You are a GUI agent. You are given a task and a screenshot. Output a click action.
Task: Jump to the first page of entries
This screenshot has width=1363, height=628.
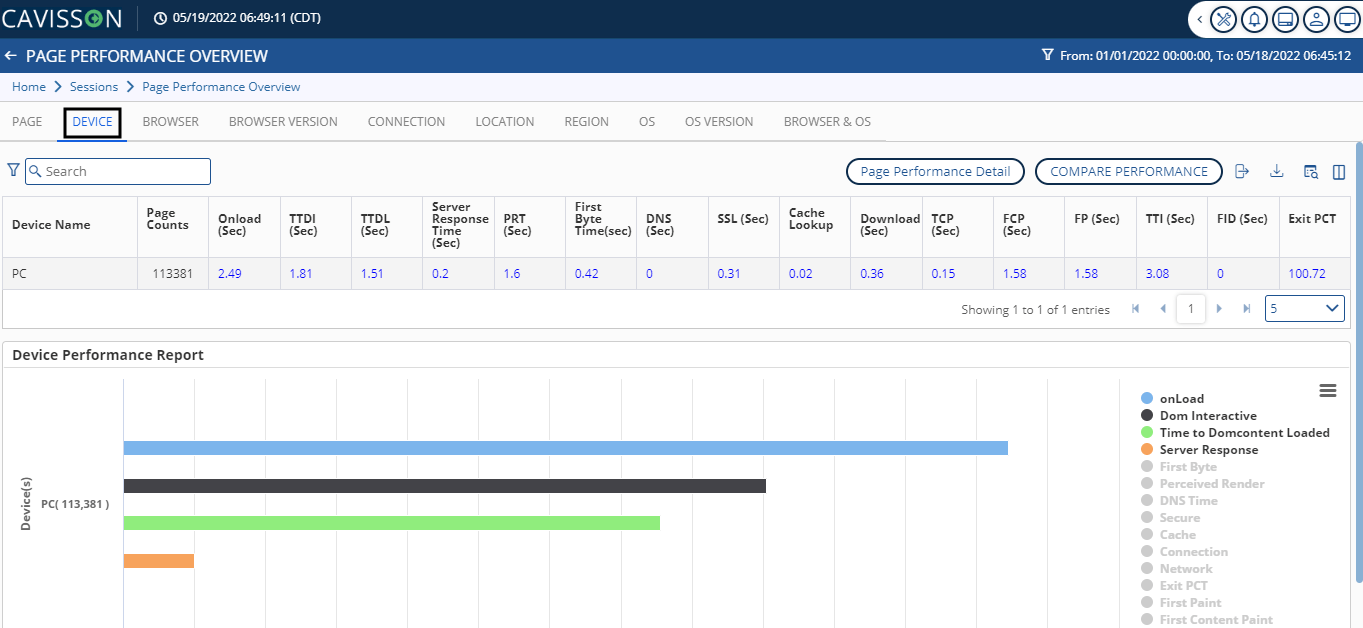click(x=1135, y=309)
